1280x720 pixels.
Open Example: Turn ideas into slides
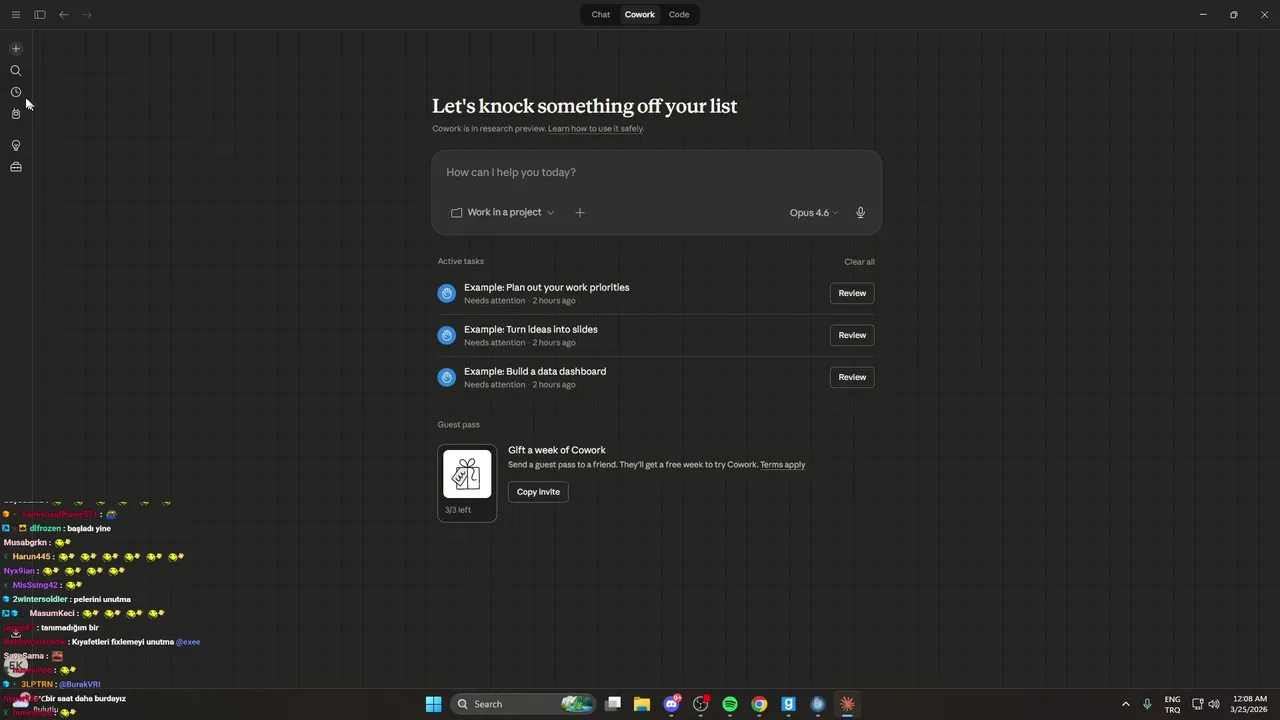pos(531,330)
